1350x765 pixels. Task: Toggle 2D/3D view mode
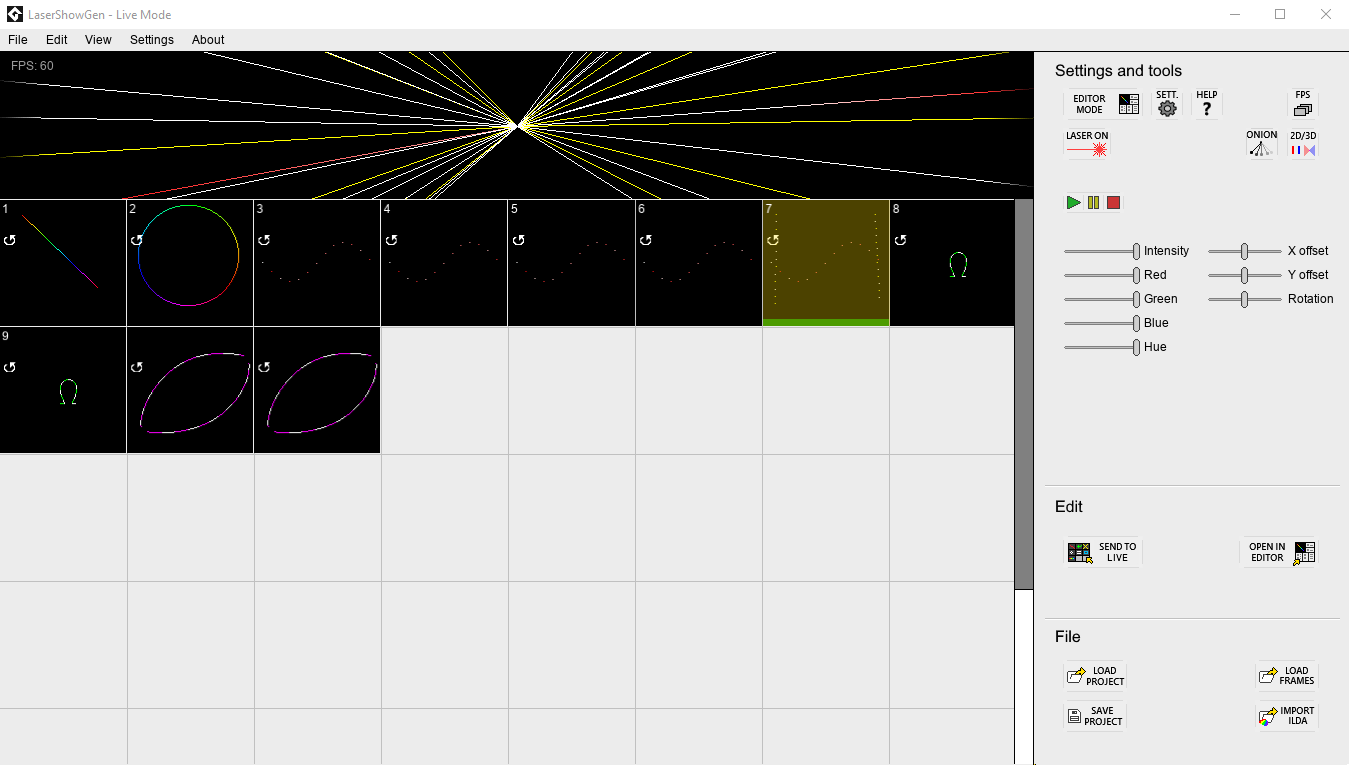[x=1302, y=145]
